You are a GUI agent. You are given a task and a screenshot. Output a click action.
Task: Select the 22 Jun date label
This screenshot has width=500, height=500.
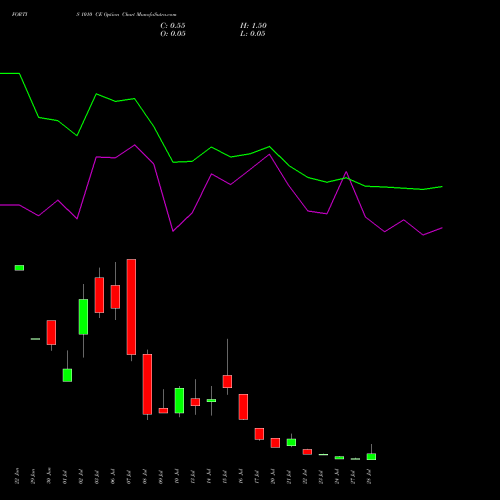17,476
